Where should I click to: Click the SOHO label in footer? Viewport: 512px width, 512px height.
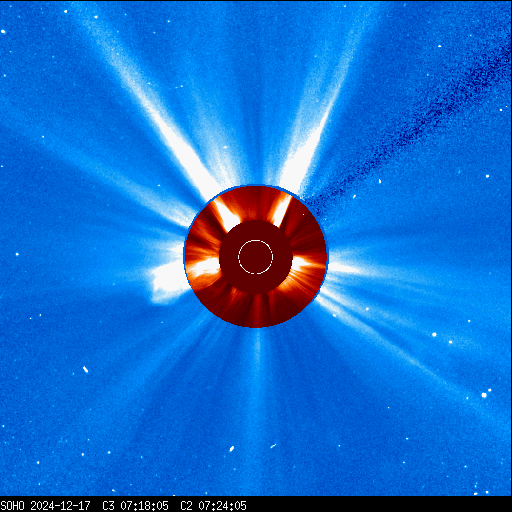point(13,506)
